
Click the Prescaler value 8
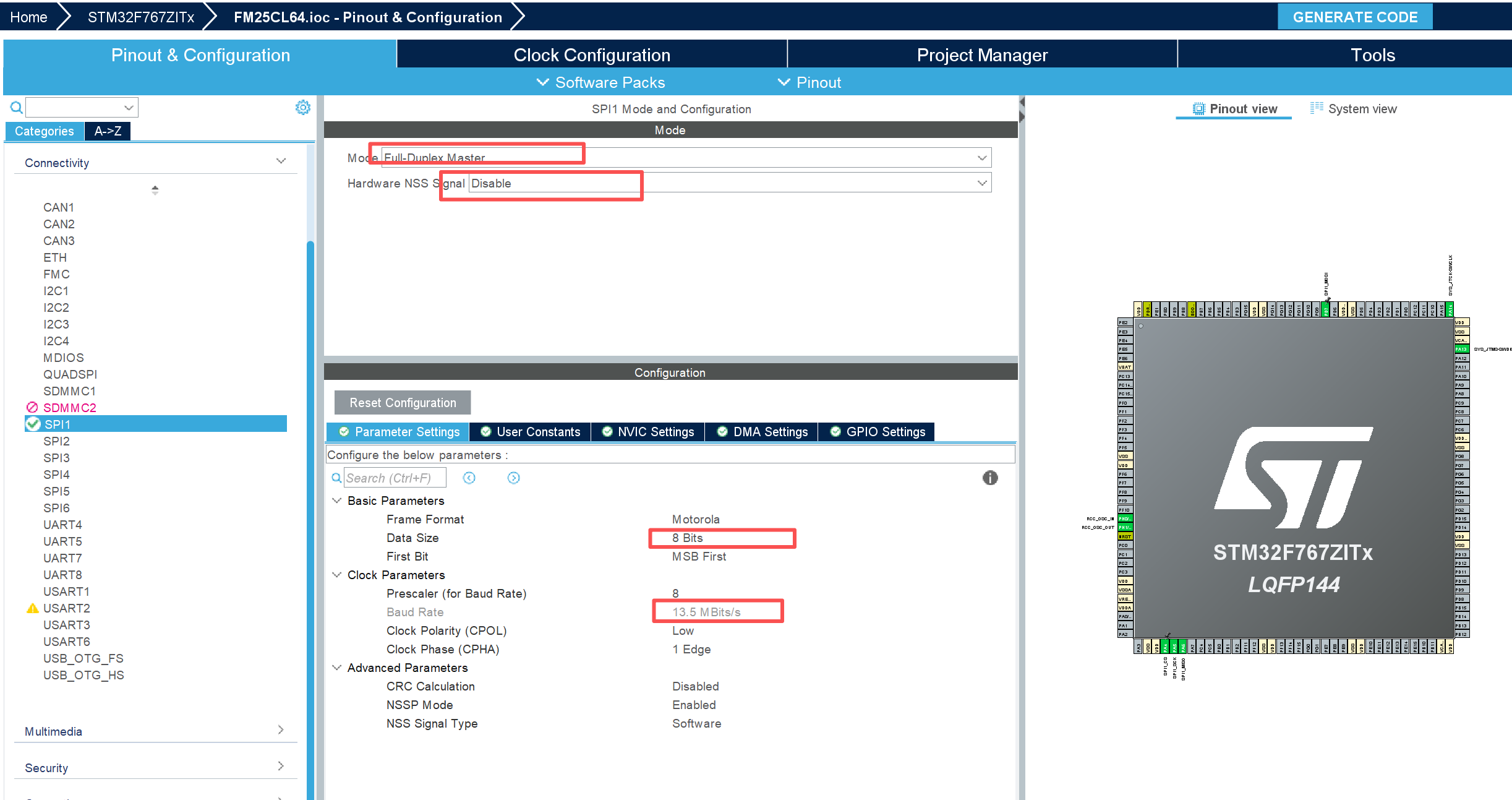[675, 593]
